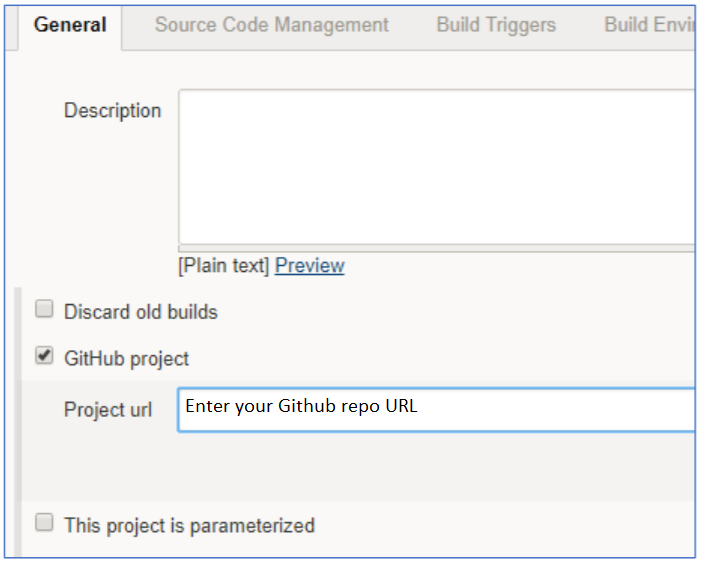701x568 pixels.
Task: Grab the resize bar under the Description box
Action: (x=436, y=249)
